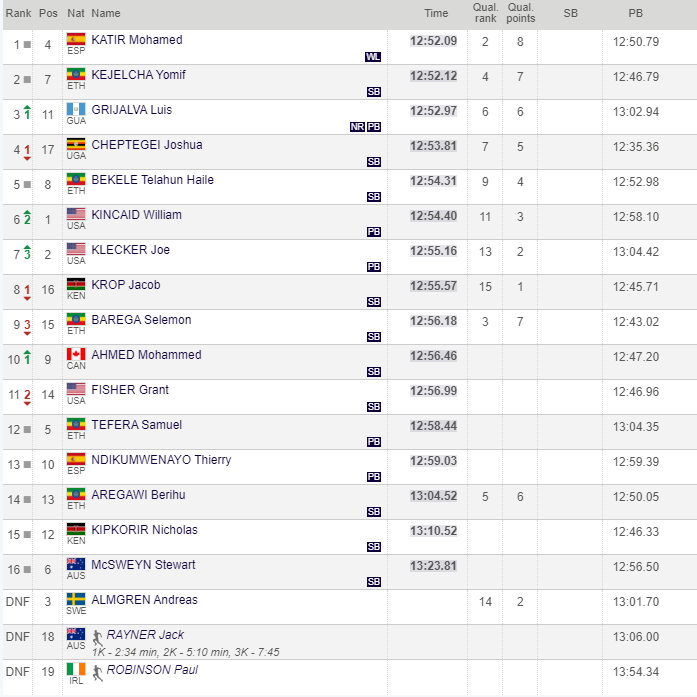Viewport: 697px width, 697px height.
Task: Click the time 12:52.09
Action: click(433, 41)
